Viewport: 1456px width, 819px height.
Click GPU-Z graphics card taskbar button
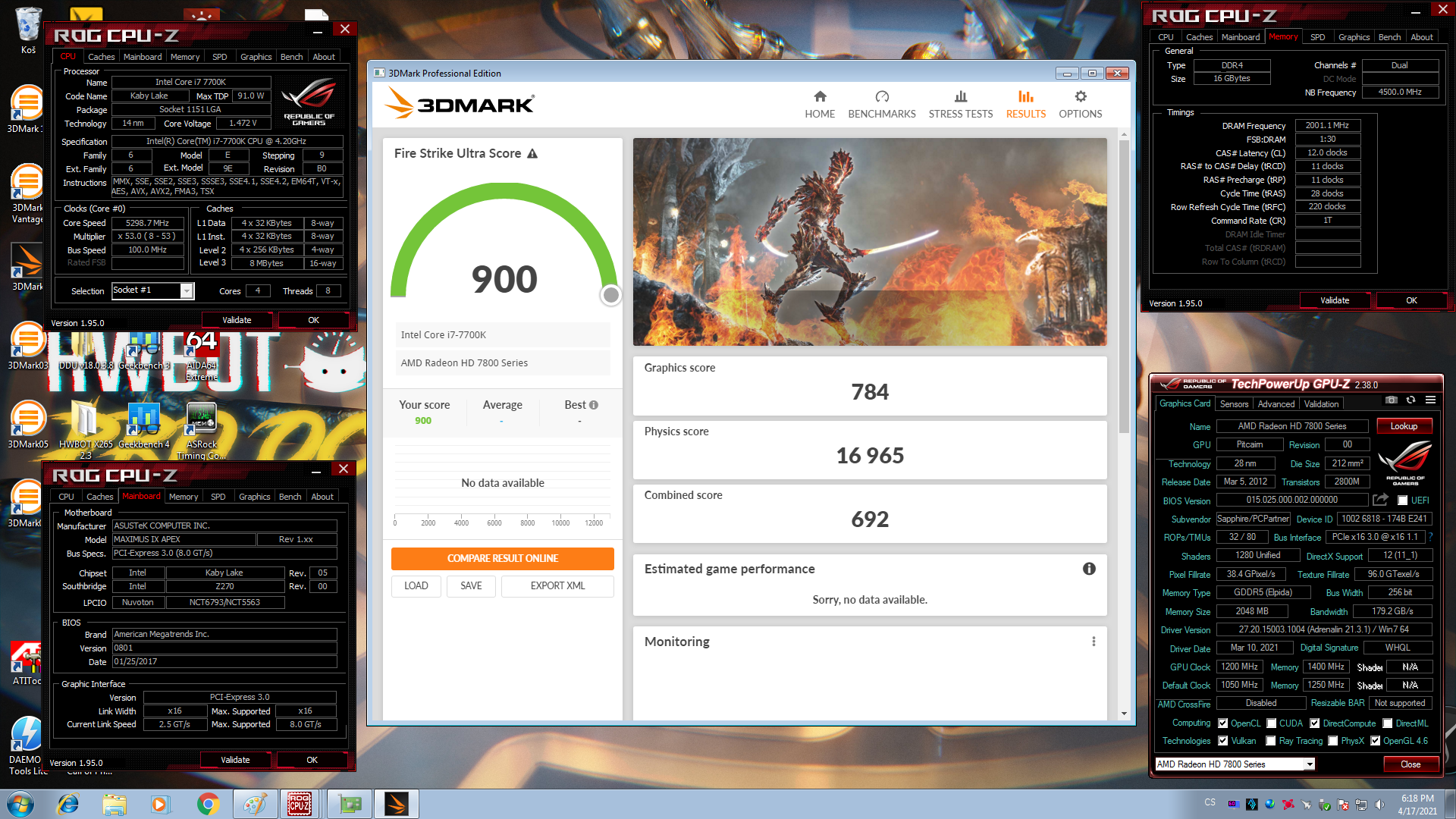click(x=350, y=804)
